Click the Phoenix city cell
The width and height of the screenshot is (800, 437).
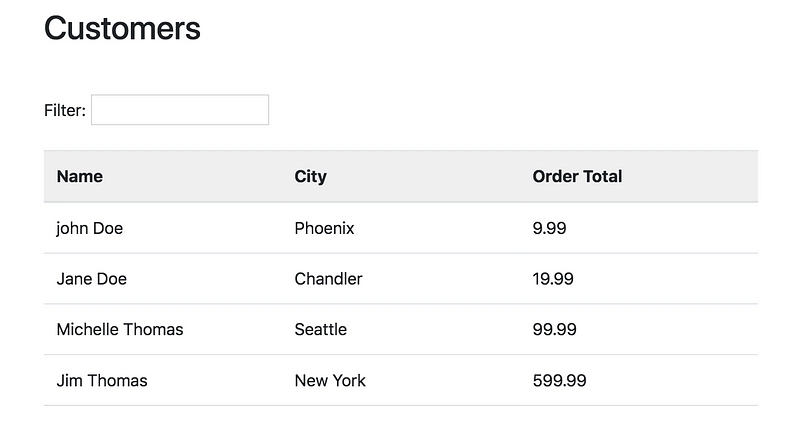coord(324,228)
